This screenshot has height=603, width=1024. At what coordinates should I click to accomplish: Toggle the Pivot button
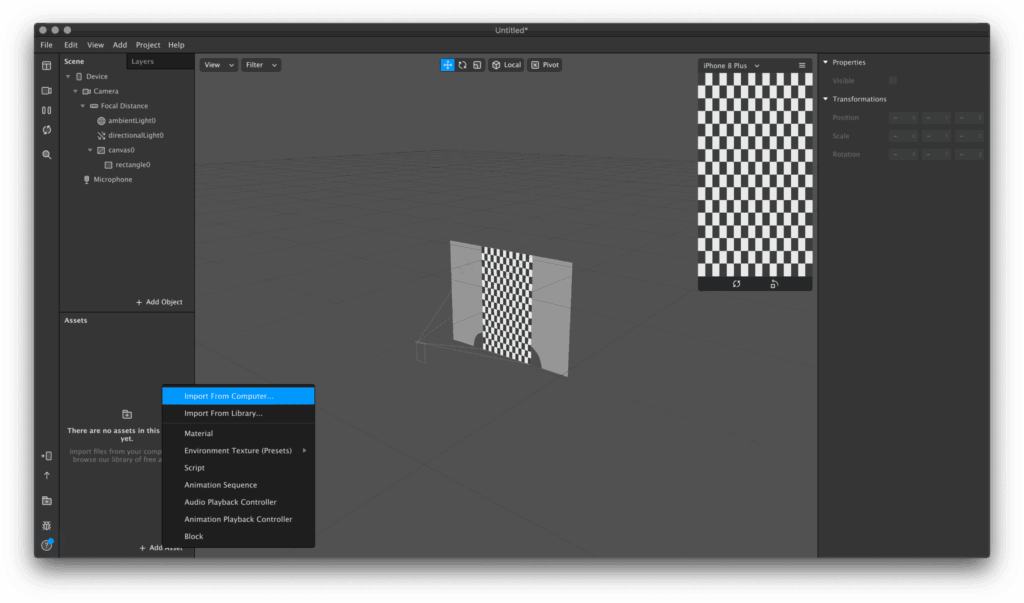pyautogui.click(x=545, y=65)
